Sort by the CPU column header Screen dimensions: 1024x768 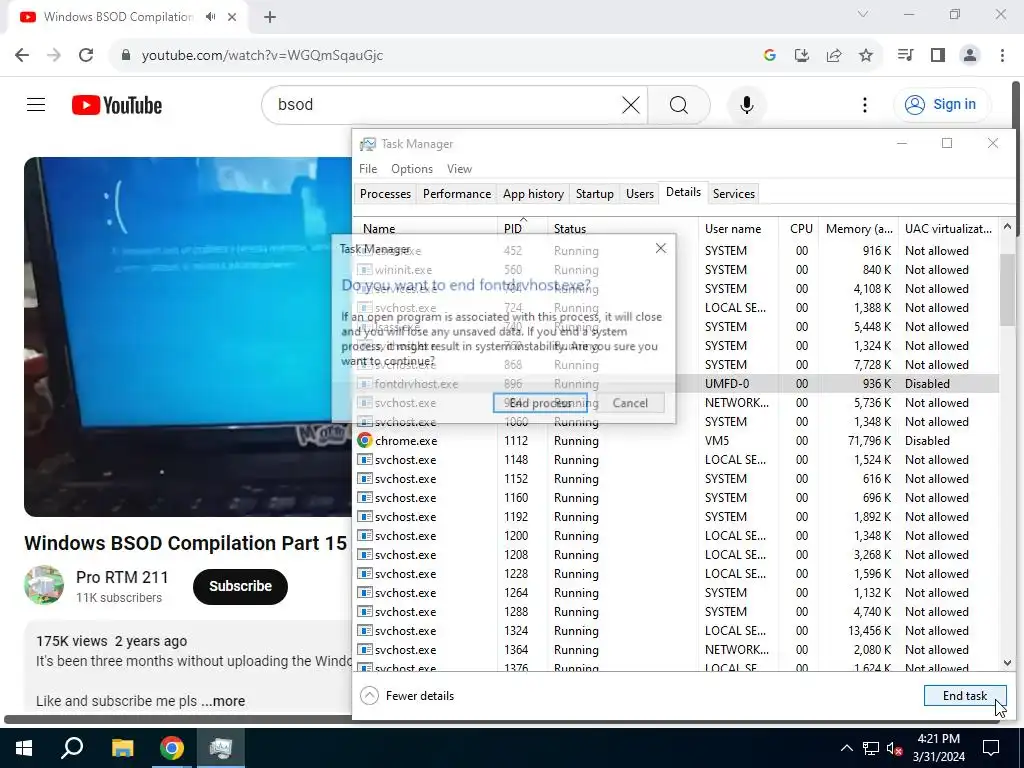[x=801, y=229]
